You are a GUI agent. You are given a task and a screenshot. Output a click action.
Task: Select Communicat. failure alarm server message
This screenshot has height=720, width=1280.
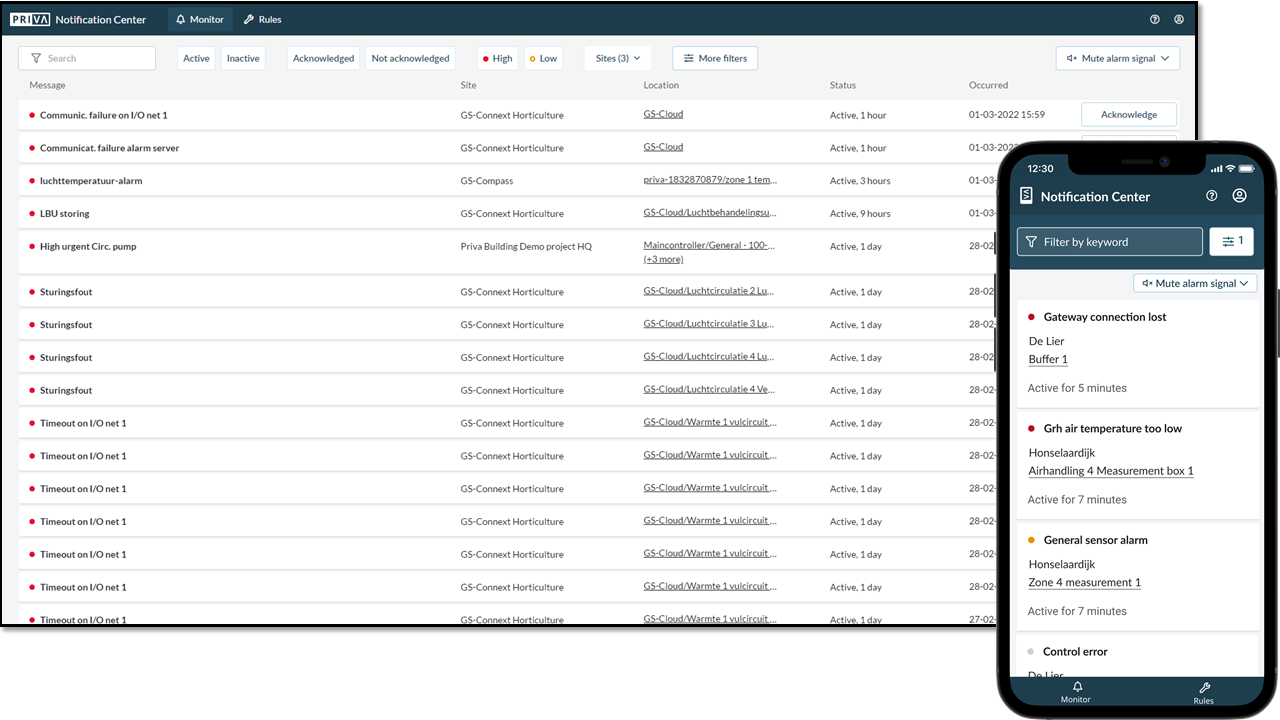tap(110, 148)
